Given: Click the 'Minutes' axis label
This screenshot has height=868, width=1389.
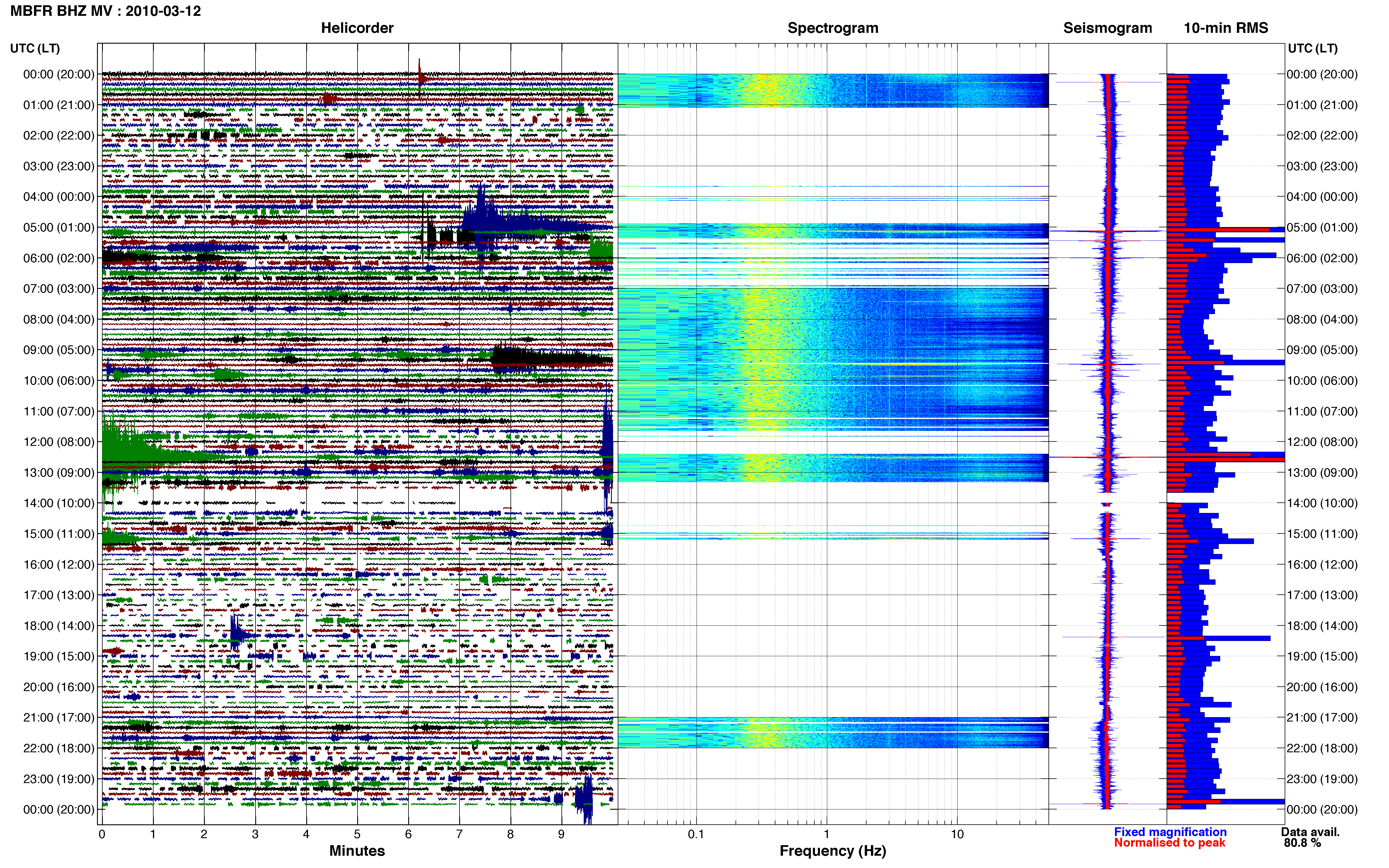Looking at the screenshot, I should point(357,851).
